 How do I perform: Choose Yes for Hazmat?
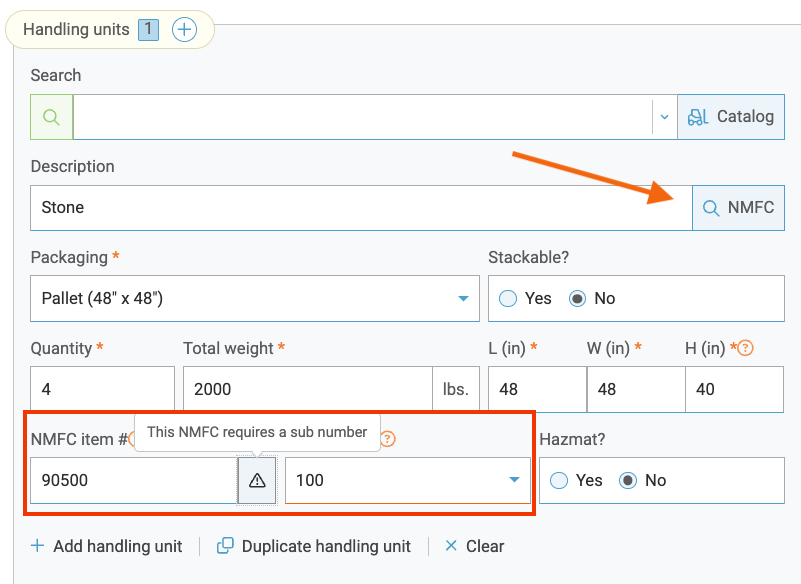coord(559,480)
